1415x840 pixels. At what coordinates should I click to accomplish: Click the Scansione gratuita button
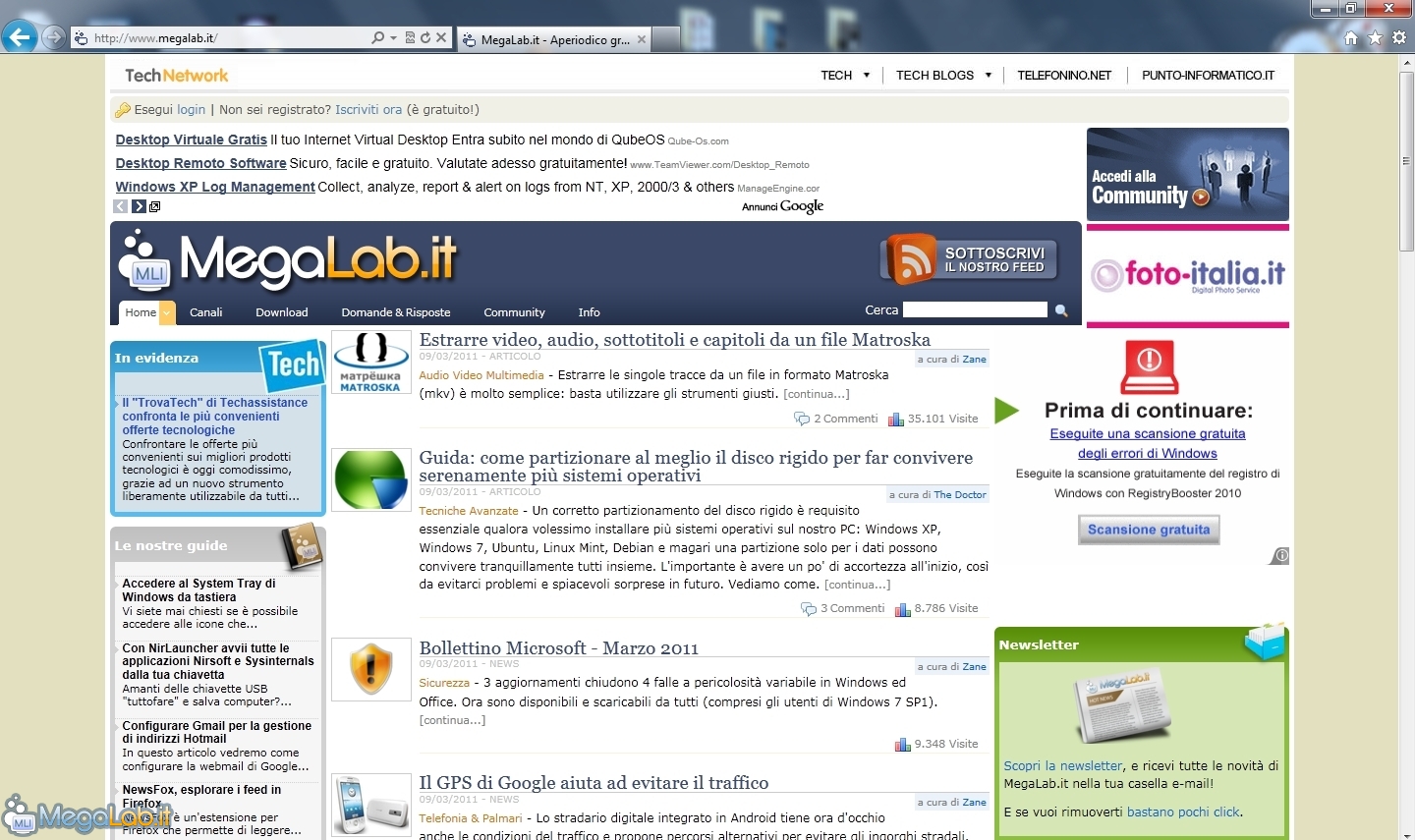click(1149, 530)
